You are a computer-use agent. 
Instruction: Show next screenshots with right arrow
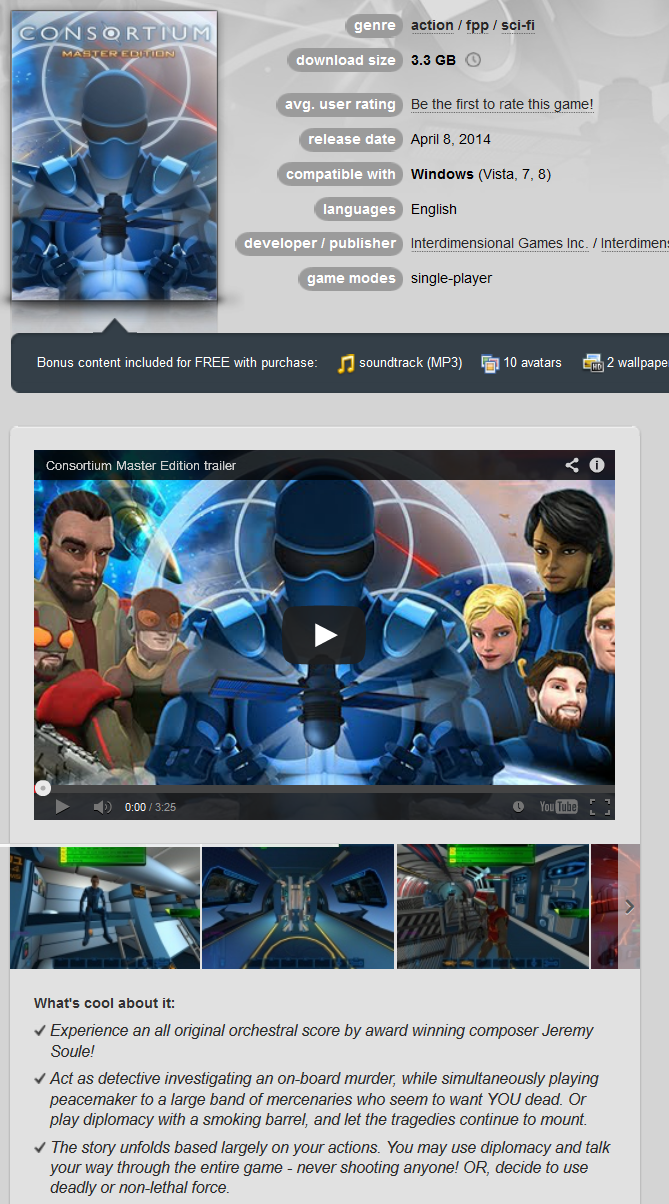[629, 906]
